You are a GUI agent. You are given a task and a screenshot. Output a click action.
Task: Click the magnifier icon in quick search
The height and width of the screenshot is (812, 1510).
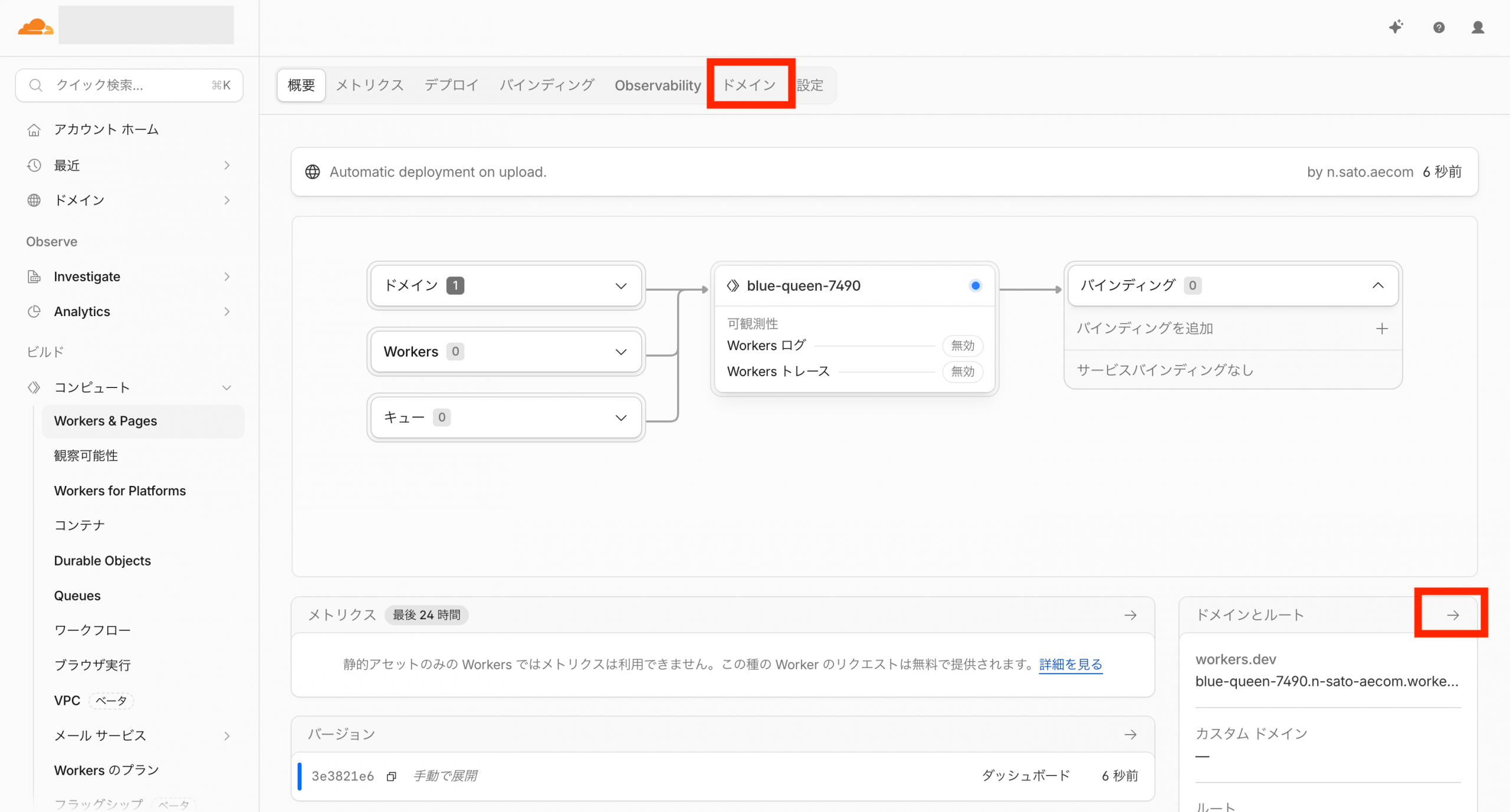[35, 85]
